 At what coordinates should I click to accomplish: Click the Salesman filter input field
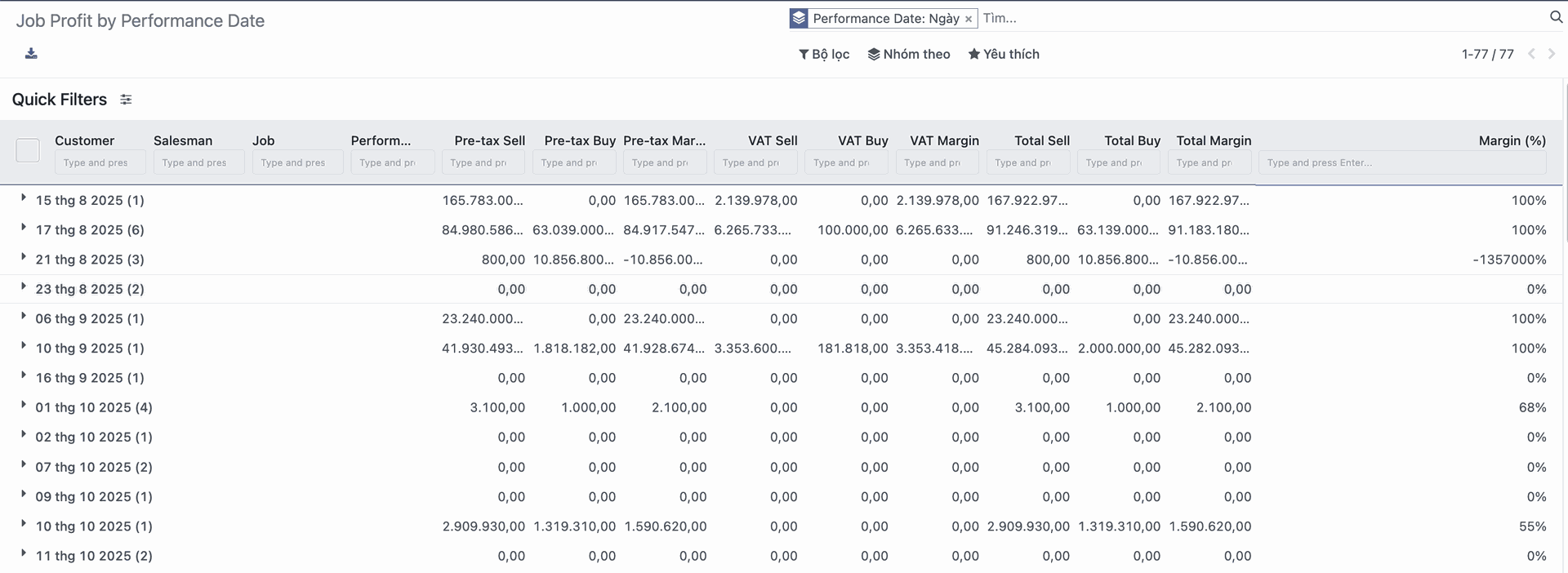pos(198,162)
